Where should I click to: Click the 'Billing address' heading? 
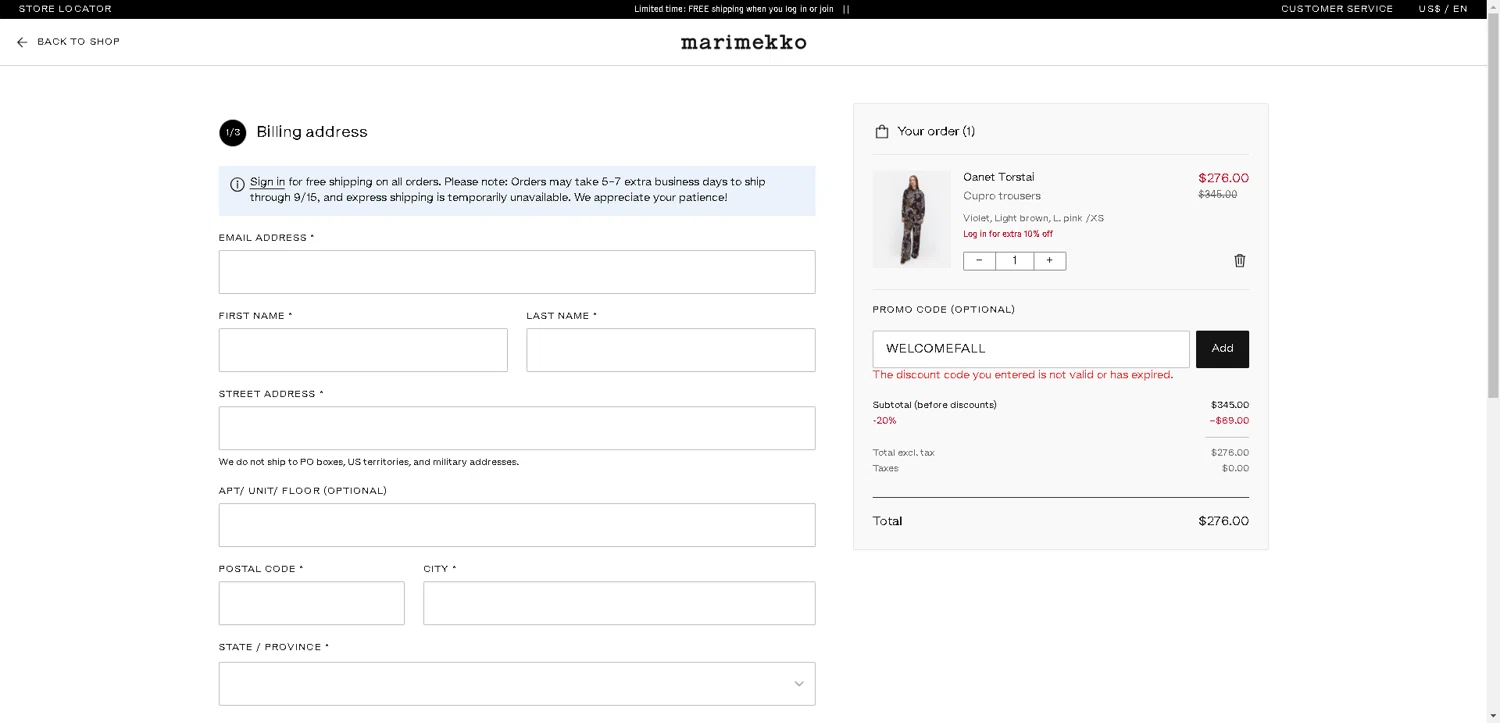(x=312, y=132)
